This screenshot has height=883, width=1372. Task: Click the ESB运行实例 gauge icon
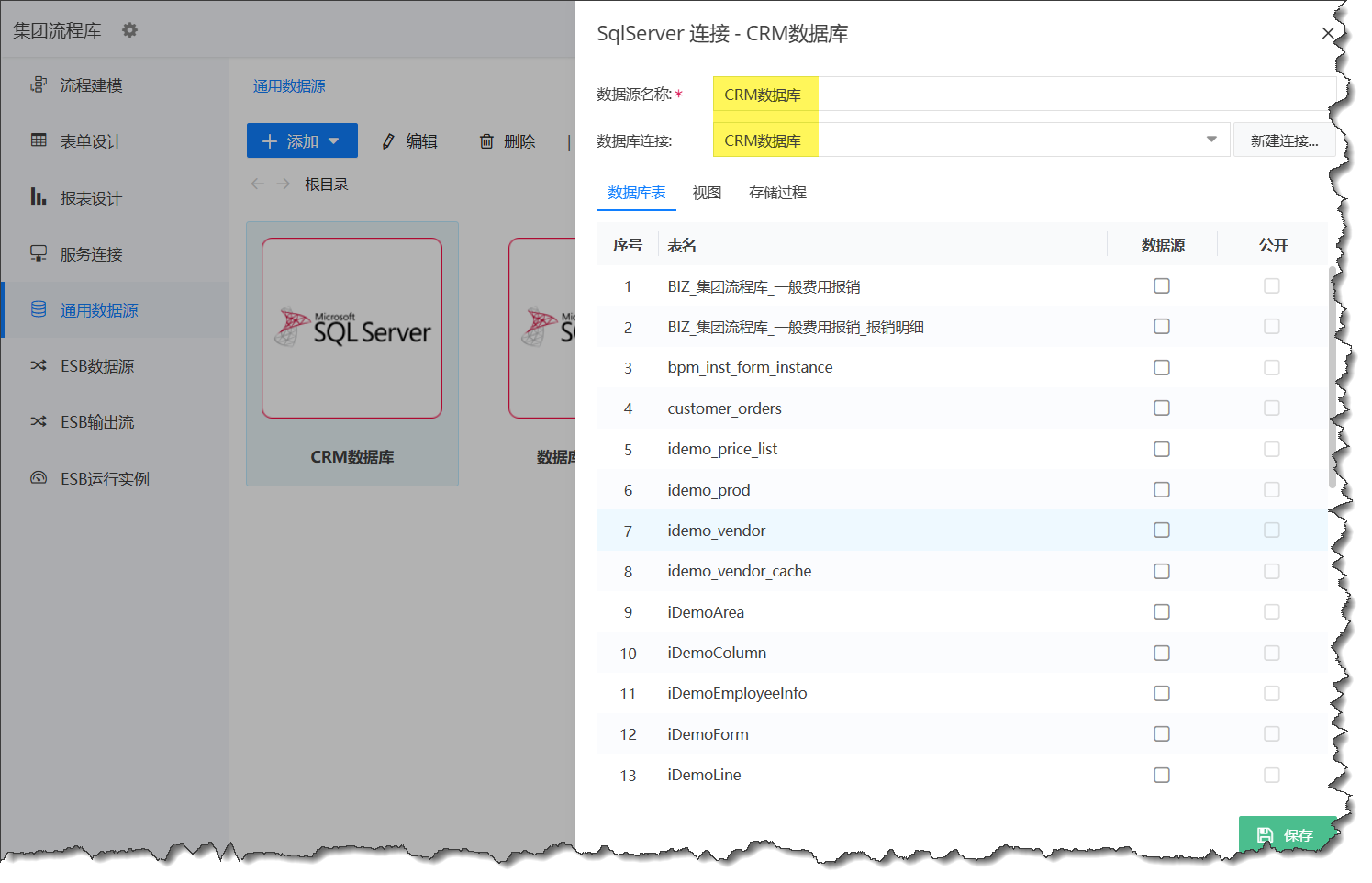39,478
